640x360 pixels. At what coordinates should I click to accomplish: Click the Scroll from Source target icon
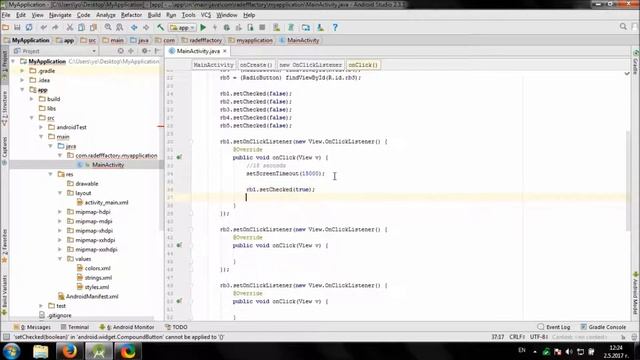point(120,51)
